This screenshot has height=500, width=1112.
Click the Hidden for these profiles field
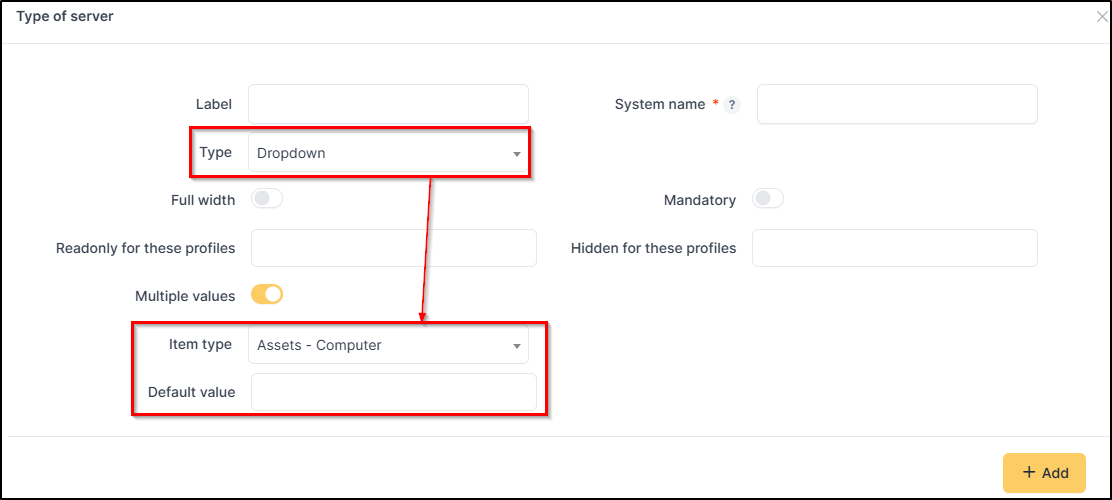(x=894, y=248)
